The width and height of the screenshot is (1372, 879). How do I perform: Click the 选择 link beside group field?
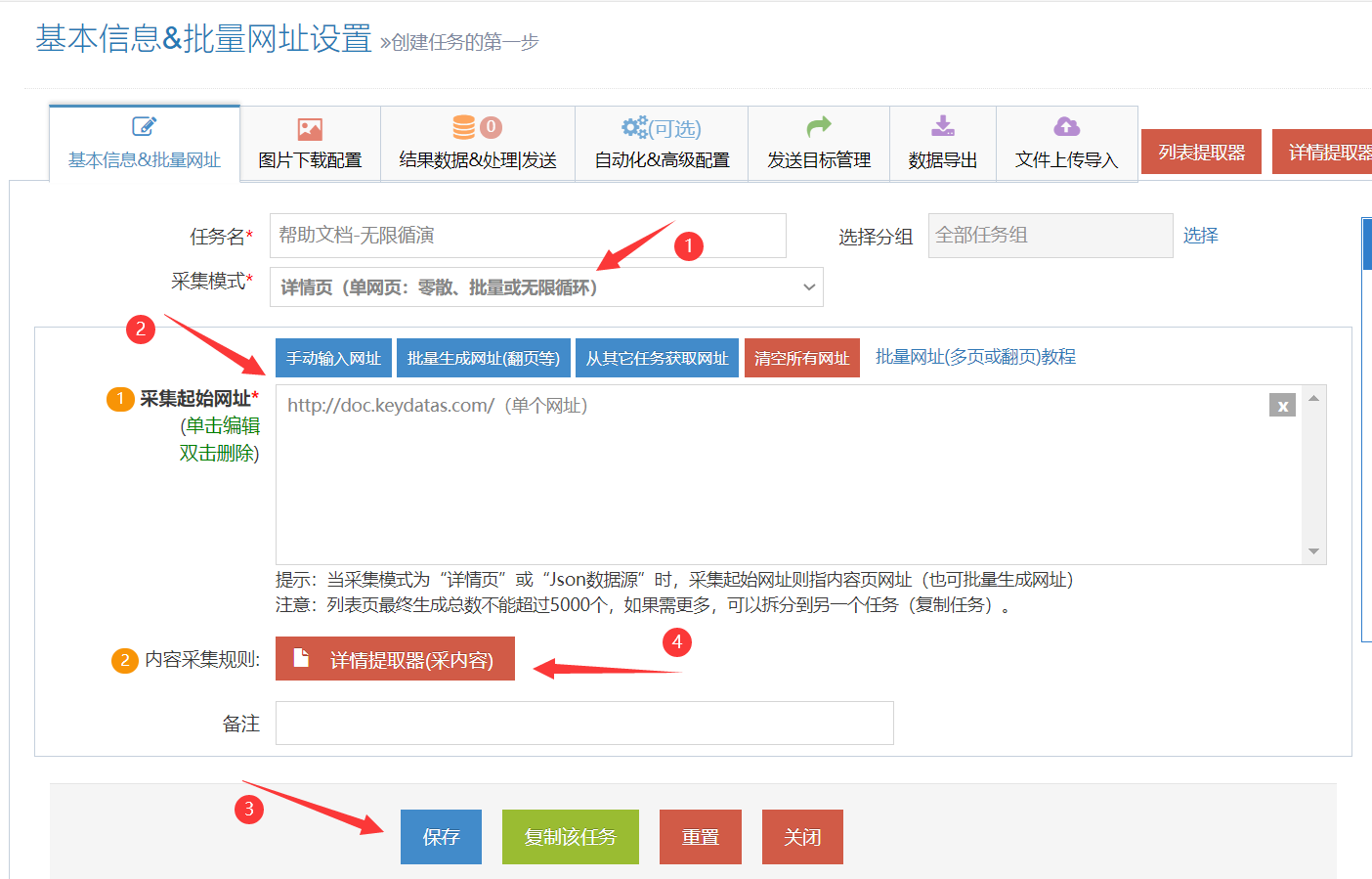(1200, 236)
